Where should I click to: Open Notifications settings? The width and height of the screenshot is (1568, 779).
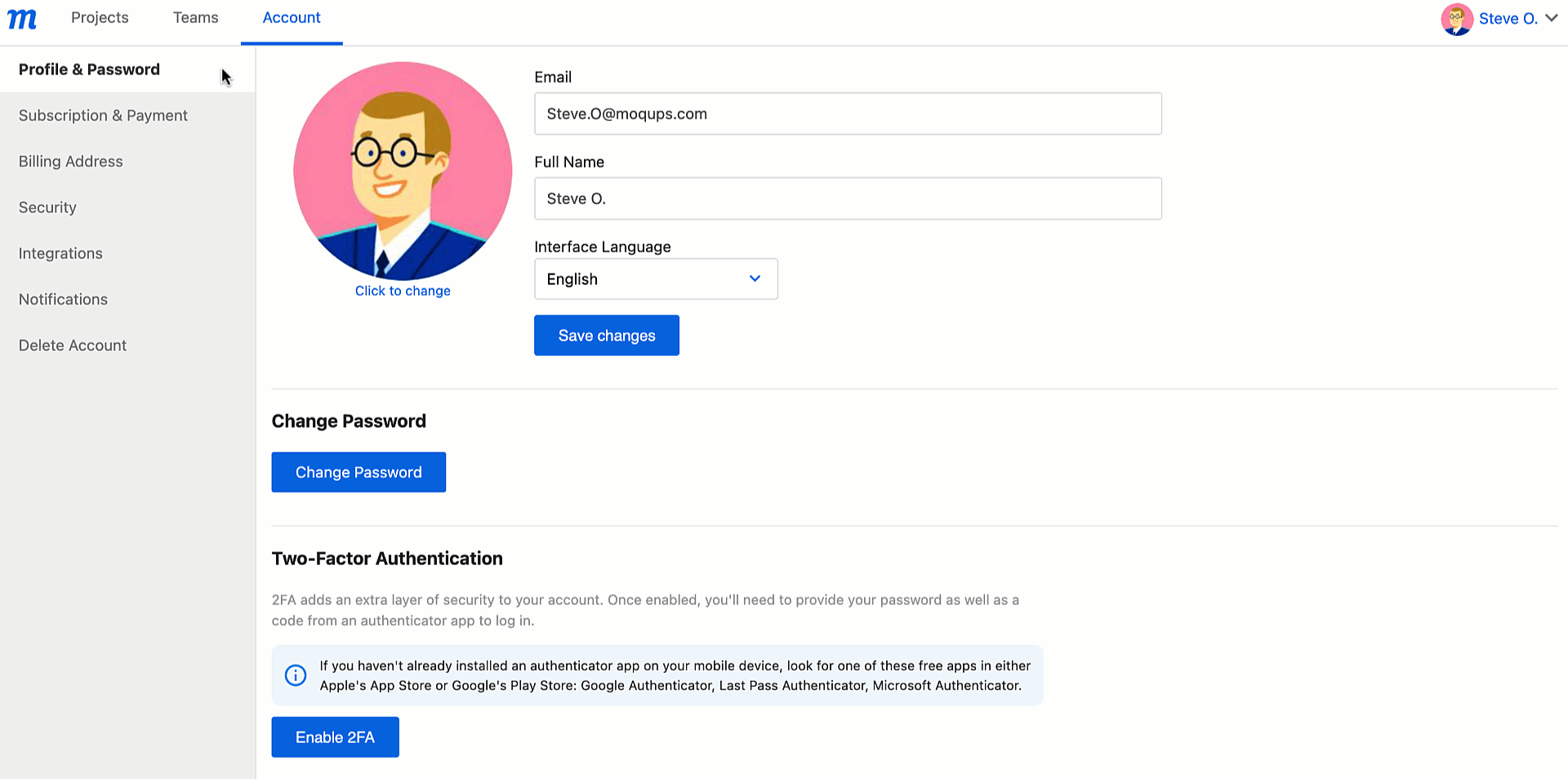[63, 299]
